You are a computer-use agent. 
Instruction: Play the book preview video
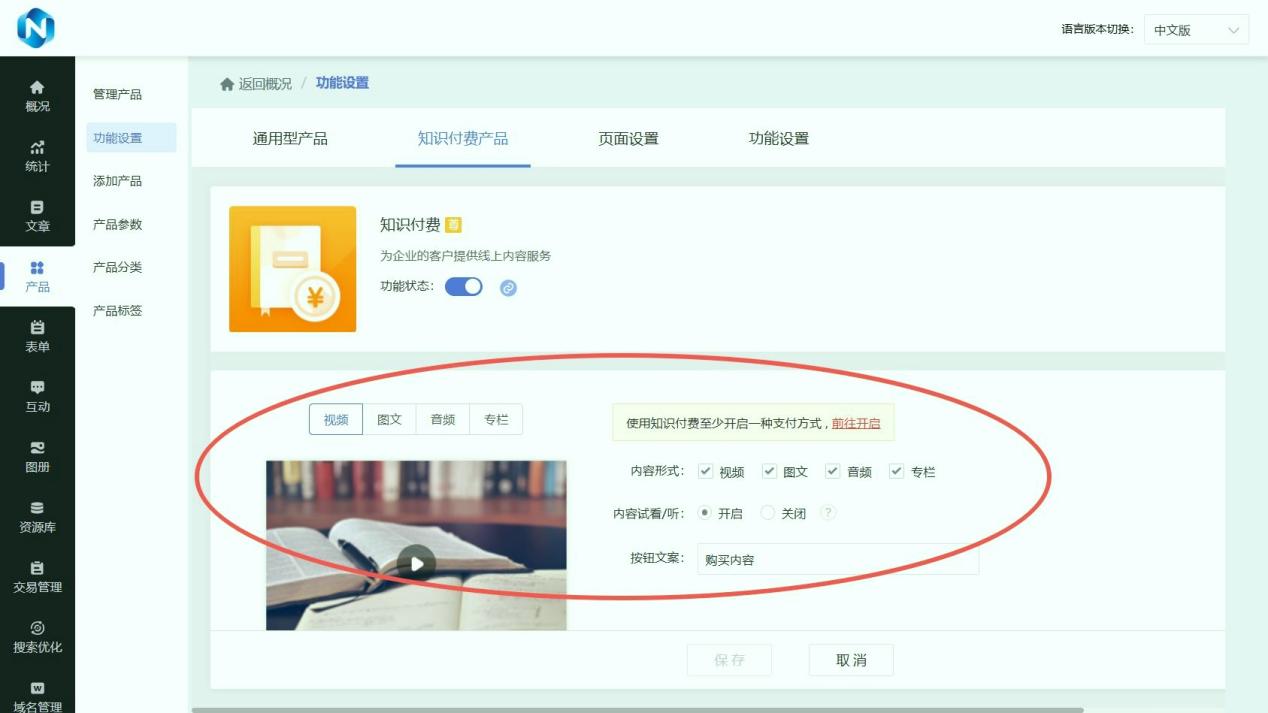[x=416, y=563]
